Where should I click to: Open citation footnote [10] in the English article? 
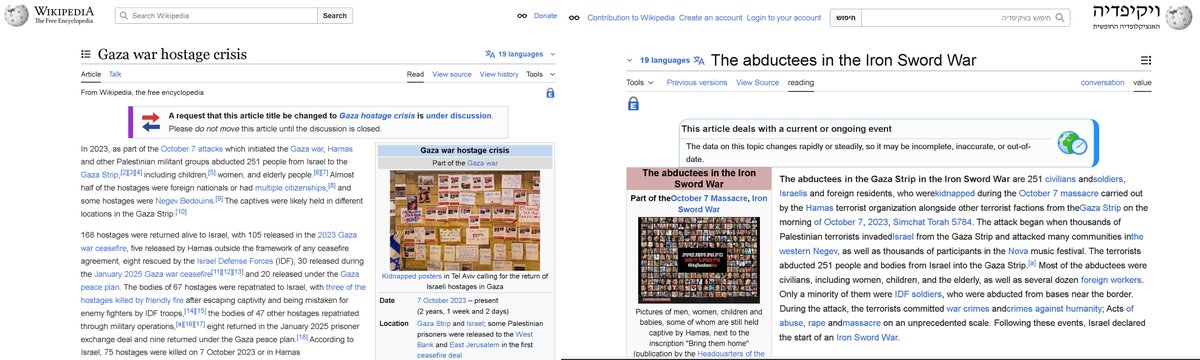click(x=181, y=212)
